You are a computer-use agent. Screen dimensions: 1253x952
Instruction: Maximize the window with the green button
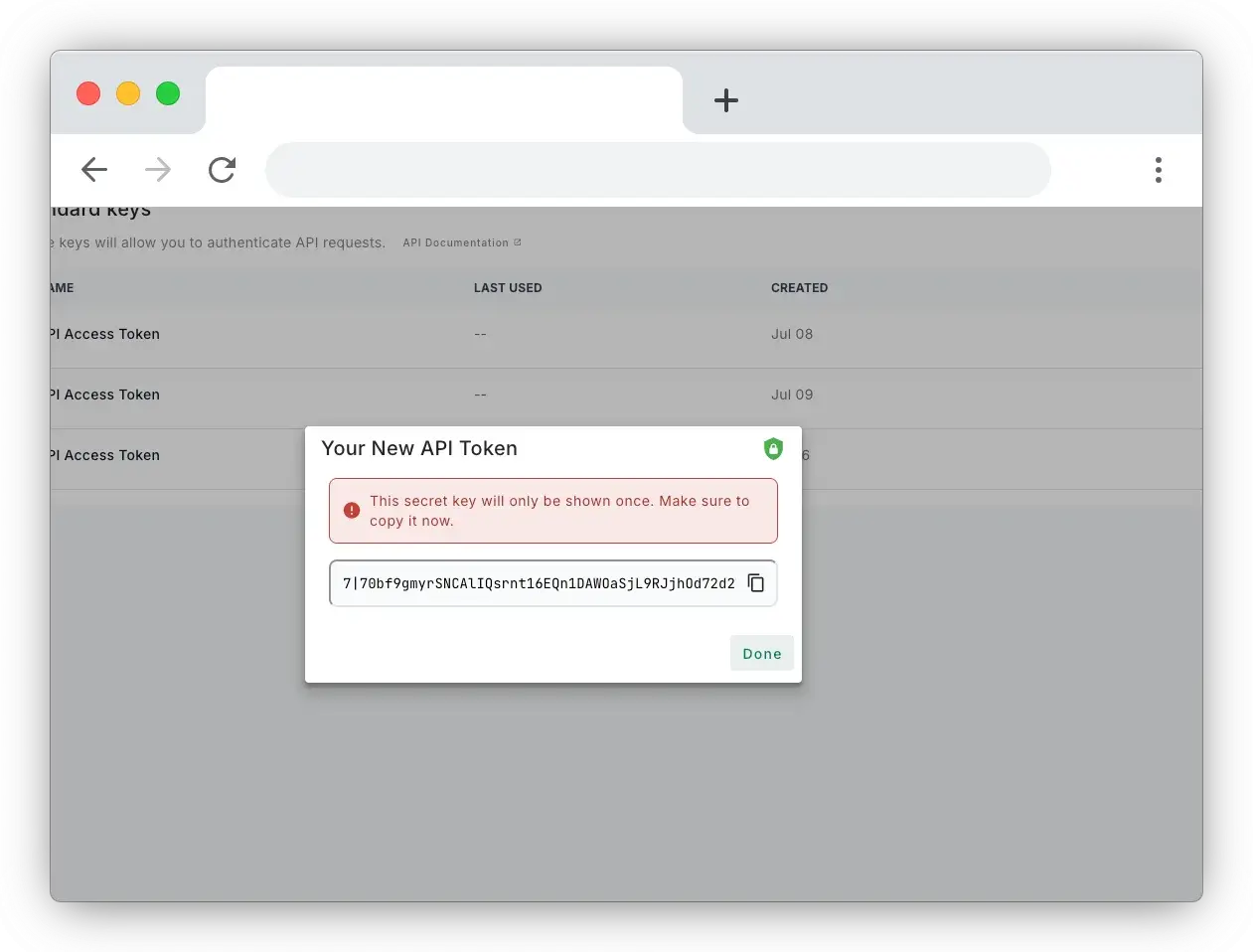tap(168, 93)
